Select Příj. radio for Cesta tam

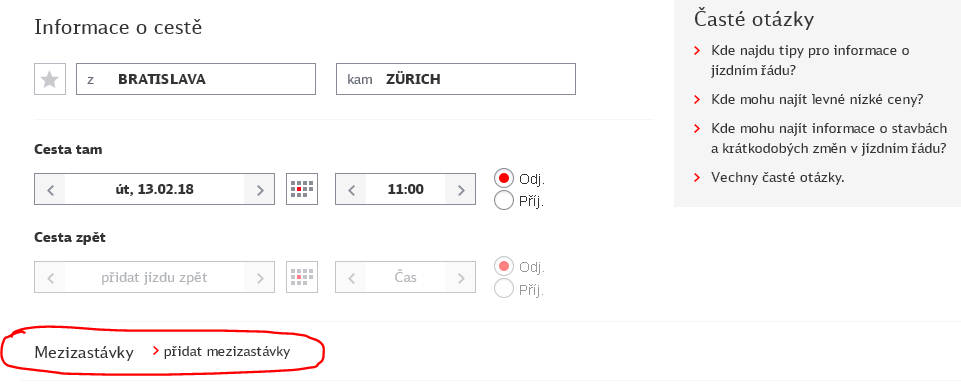pos(504,200)
